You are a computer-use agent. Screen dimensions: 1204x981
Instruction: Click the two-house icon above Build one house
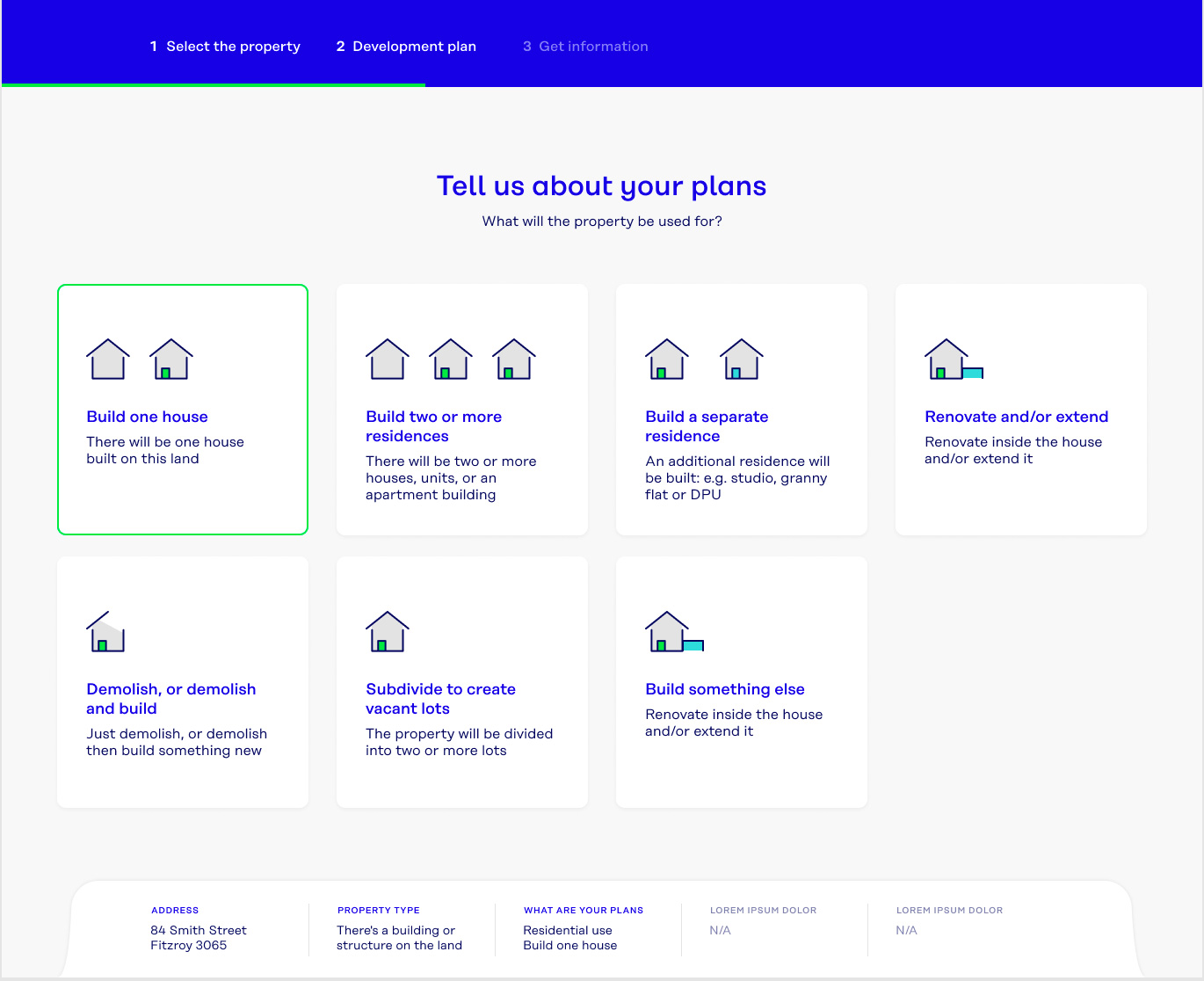(x=140, y=360)
